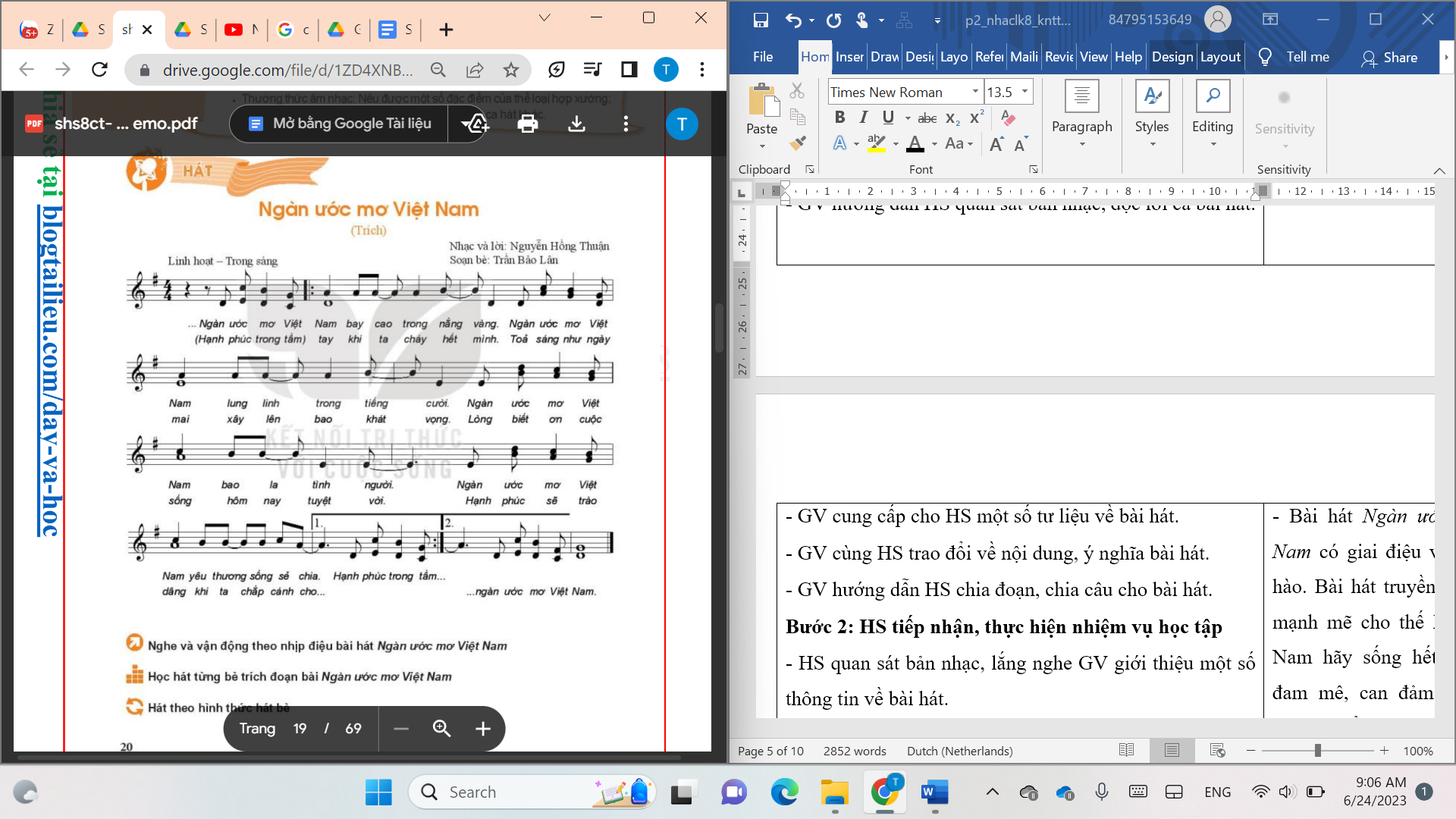The image size is (1456, 819).
Task: Download the PDF file from Drive
Action: 576,124
